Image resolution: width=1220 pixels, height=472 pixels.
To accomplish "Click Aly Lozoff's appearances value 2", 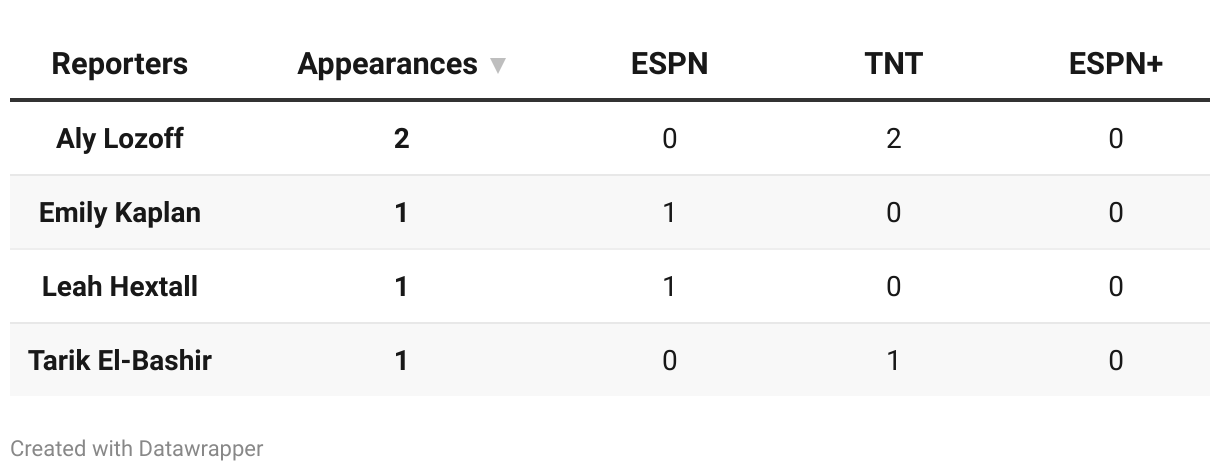I will point(401,138).
